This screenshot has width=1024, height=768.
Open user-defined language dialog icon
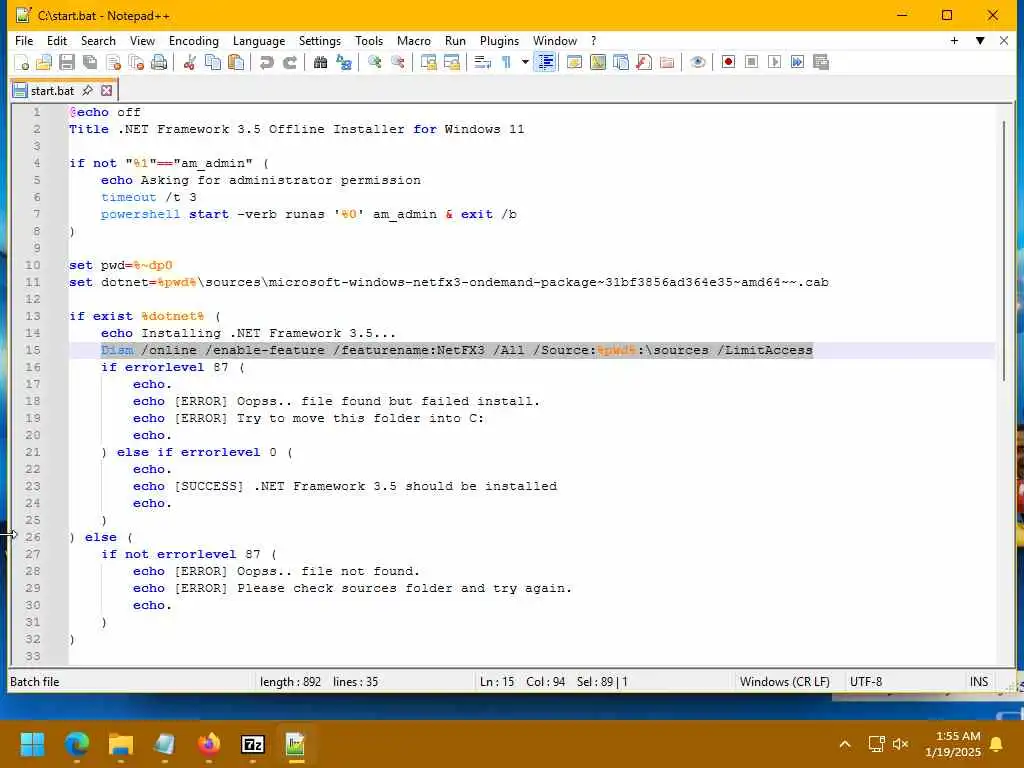pyautogui.click(x=575, y=63)
